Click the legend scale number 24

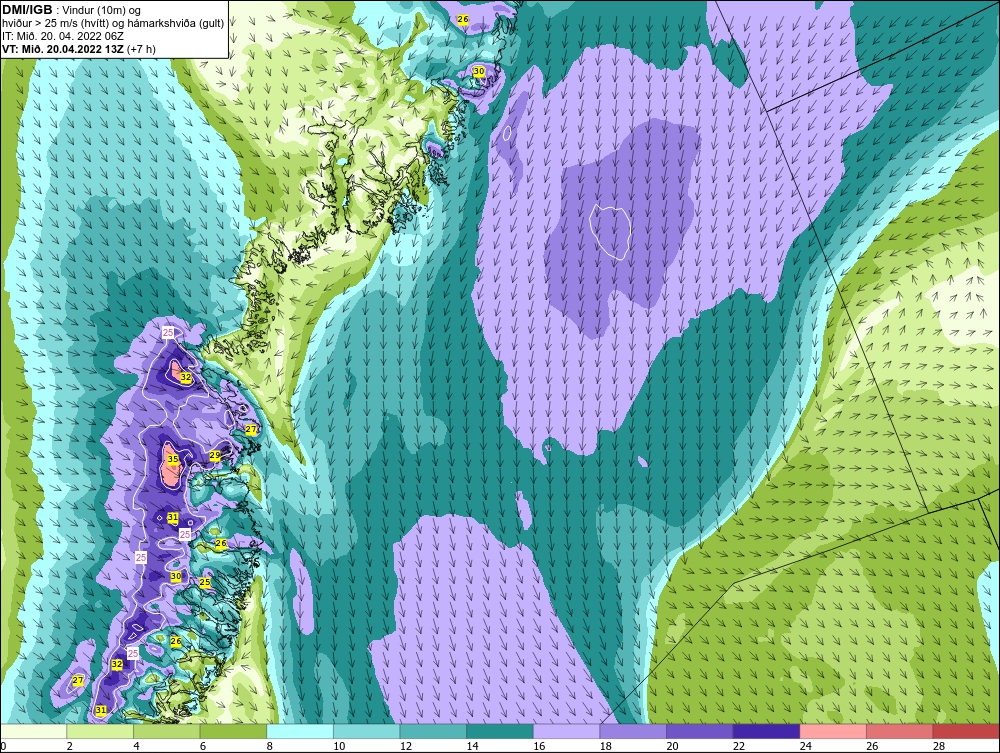(805, 746)
